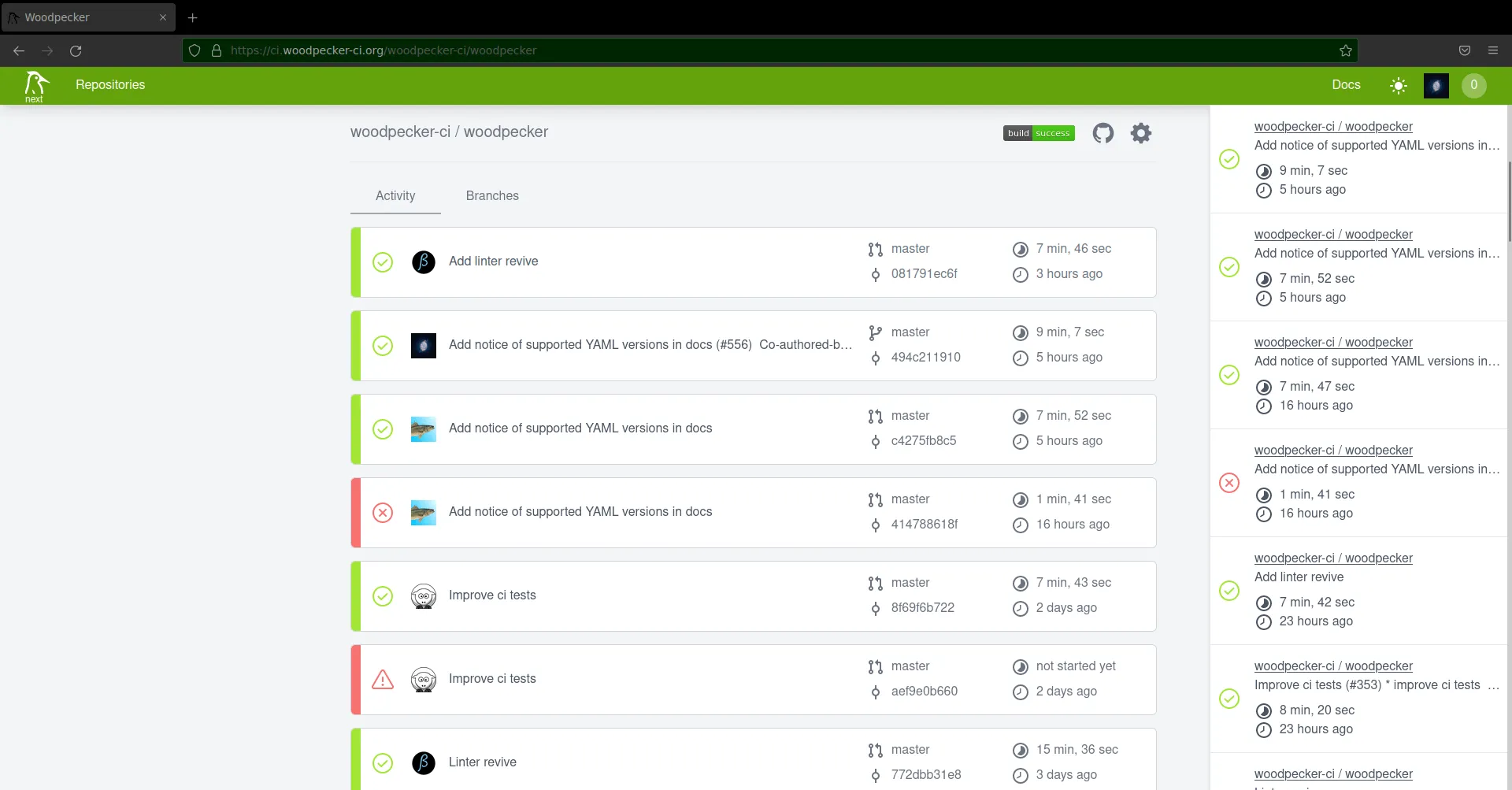Click the Repositories link in the header
This screenshot has height=790, width=1512.
click(109, 84)
